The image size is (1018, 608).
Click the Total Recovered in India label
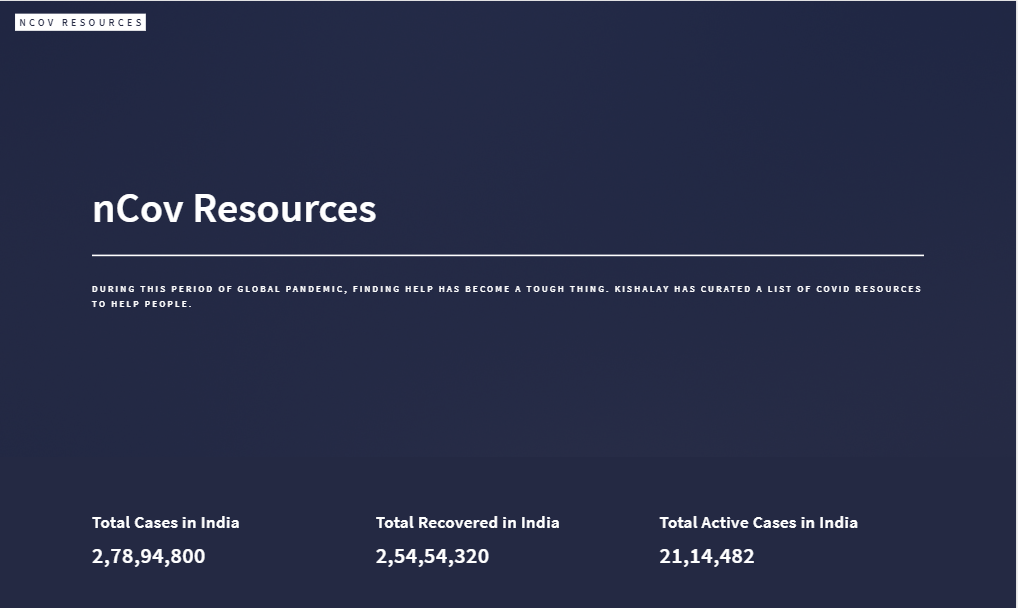467,522
